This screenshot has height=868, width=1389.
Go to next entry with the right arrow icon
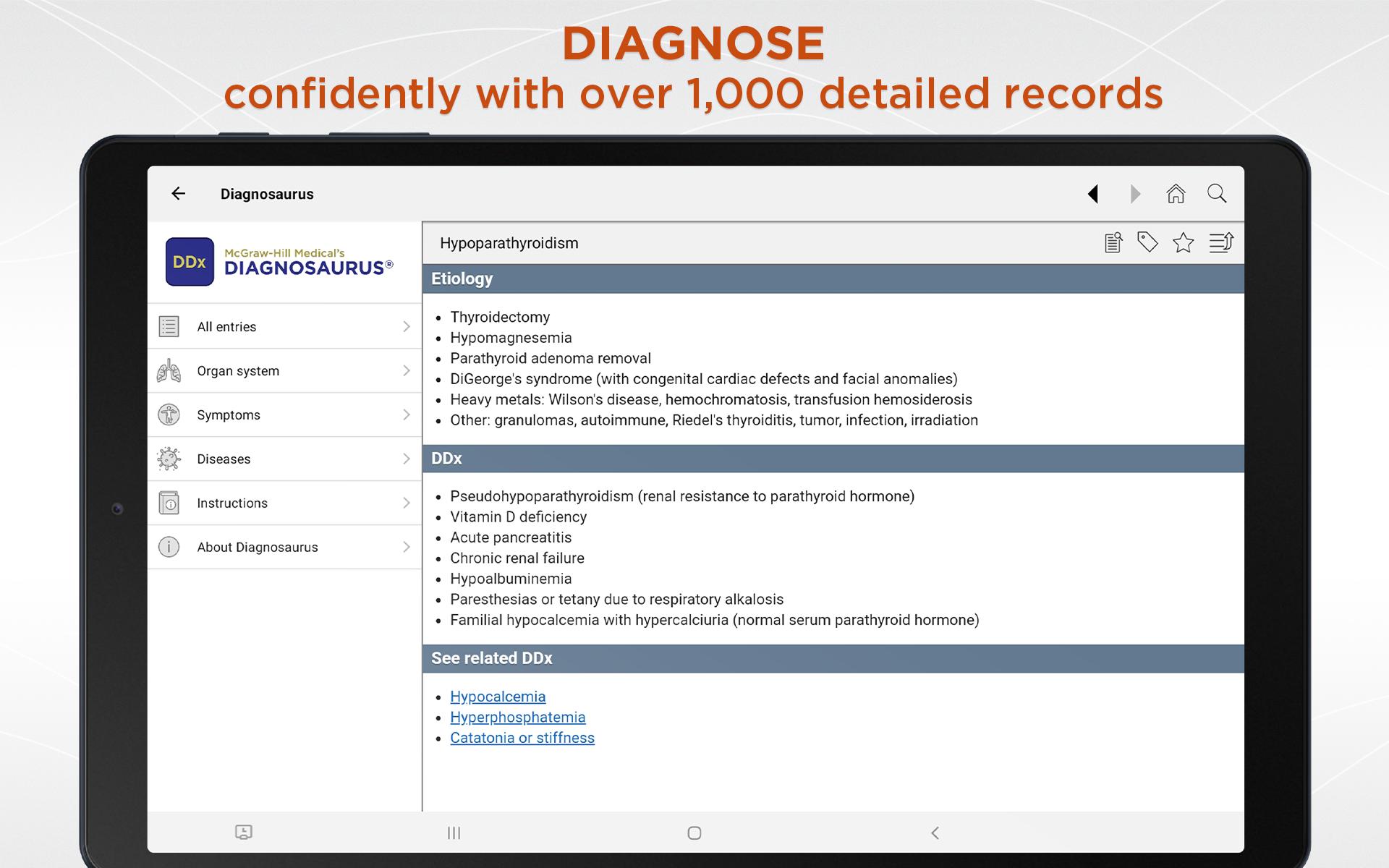tap(1135, 194)
